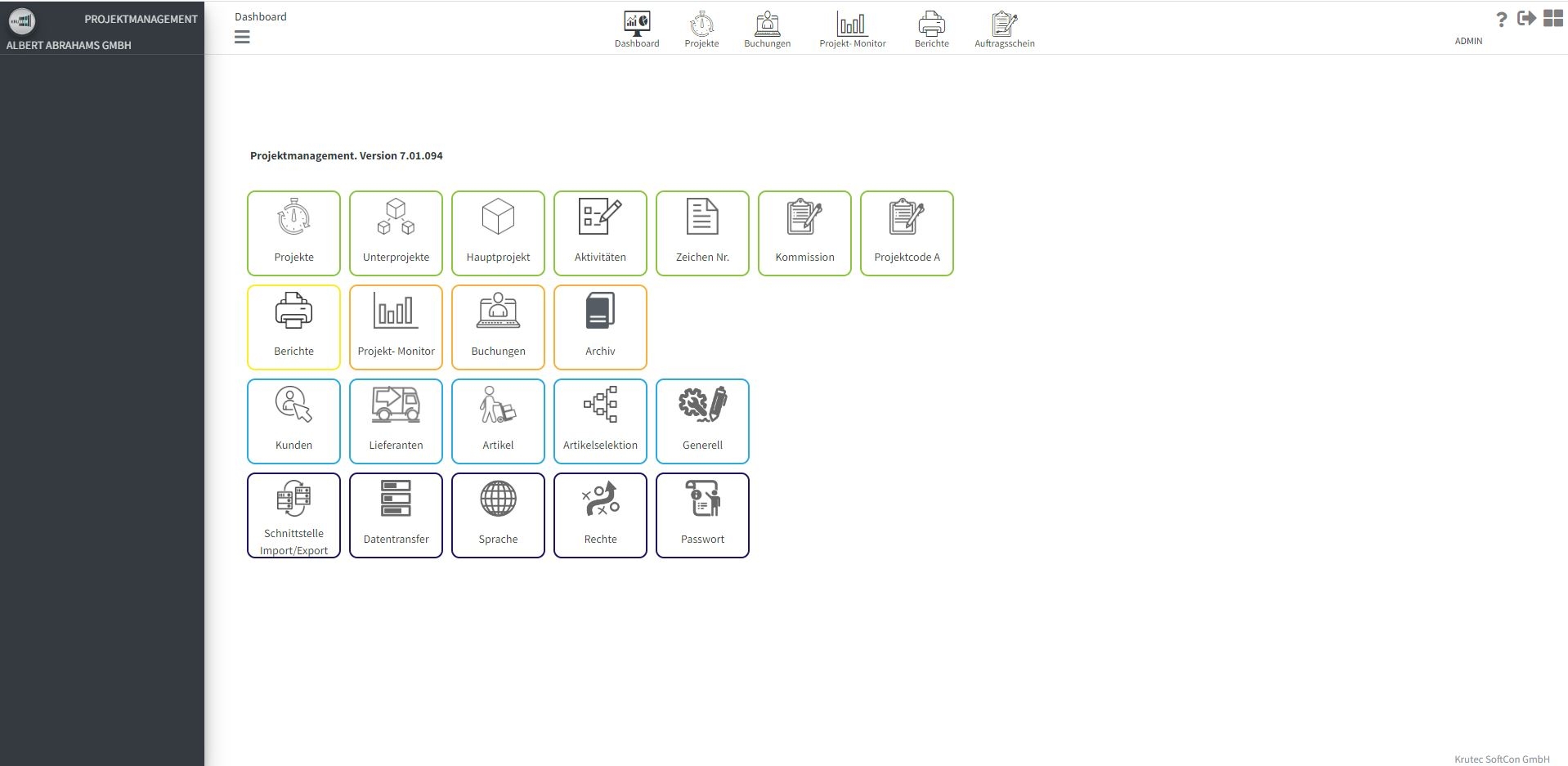Open the Artikel tile

pyautogui.click(x=498, y=421)
